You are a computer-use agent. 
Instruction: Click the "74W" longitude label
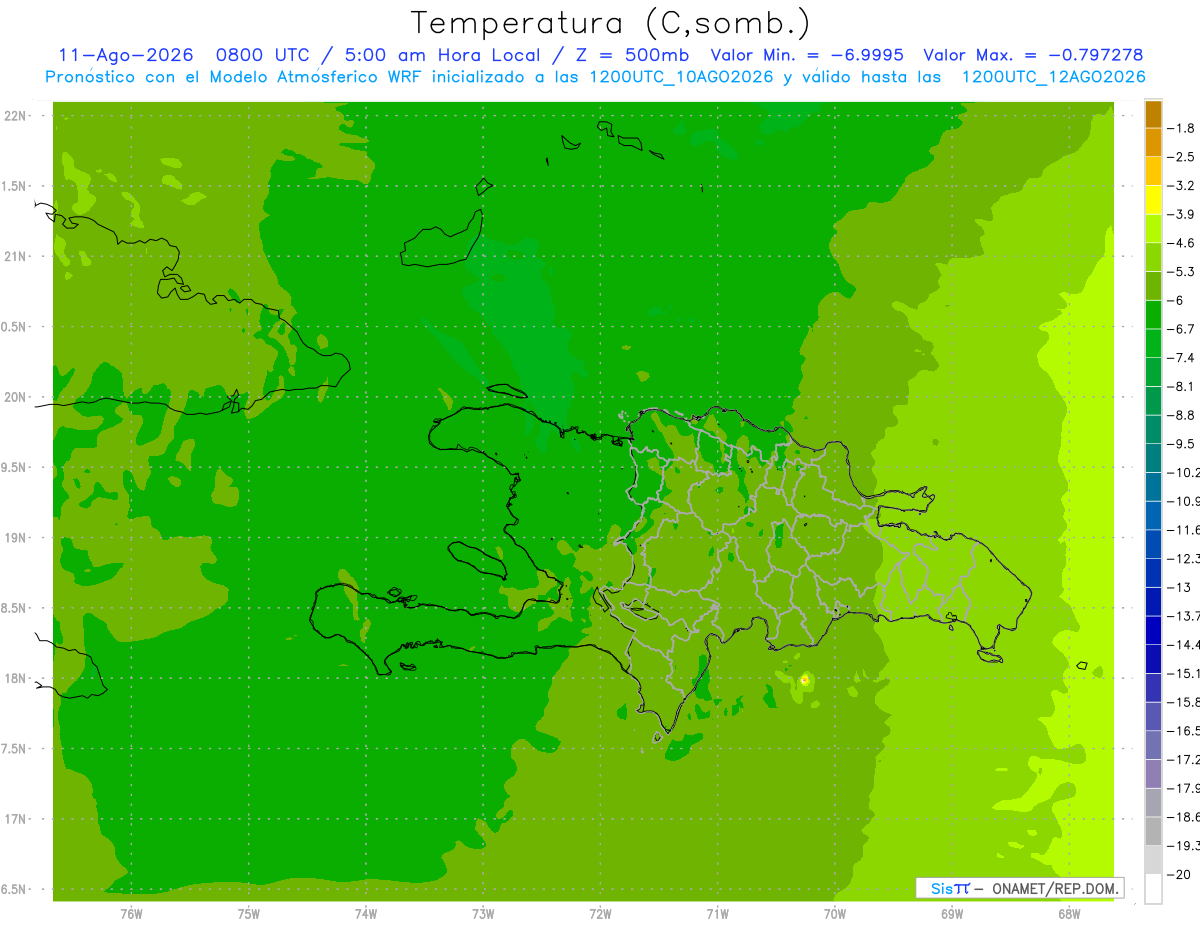[x=366, y=914]
